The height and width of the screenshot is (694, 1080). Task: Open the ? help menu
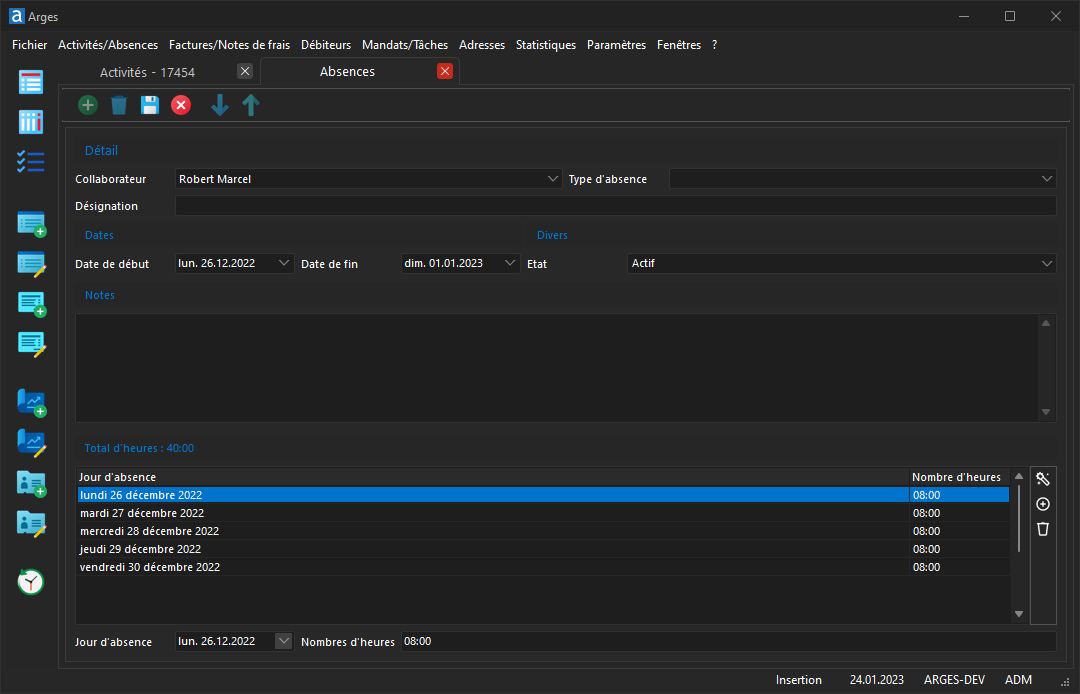(x=714, y=45)
